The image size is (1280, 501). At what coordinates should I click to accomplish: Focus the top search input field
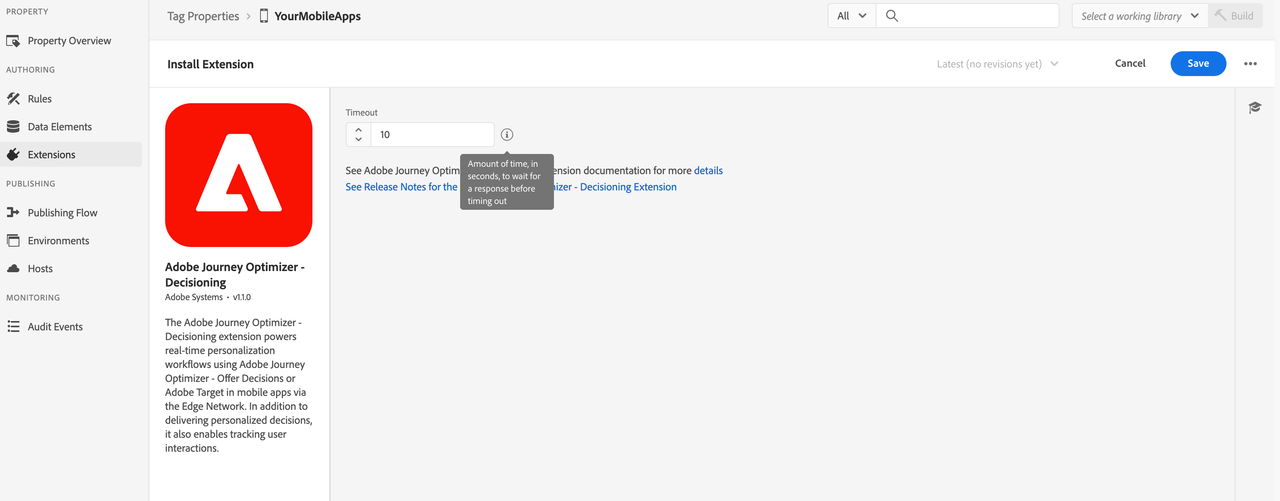click(x=967, y=16)
